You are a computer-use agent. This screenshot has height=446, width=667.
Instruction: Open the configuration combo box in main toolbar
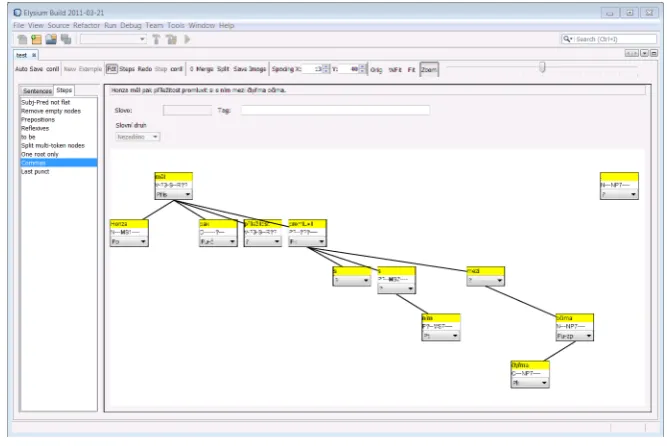(x=113, y=39)
